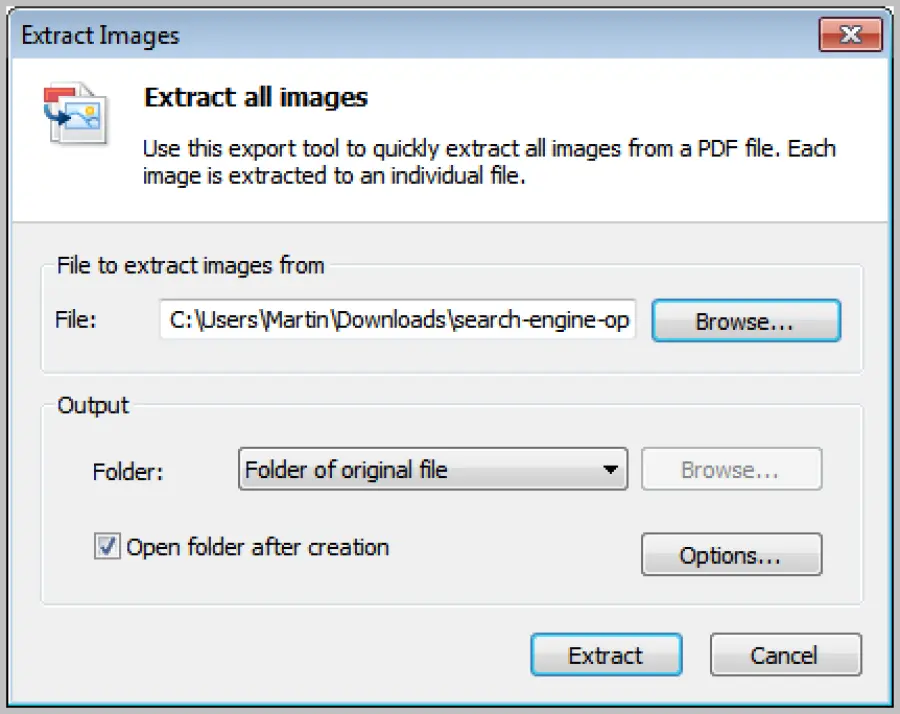
Task: Select Folder of original file combo box
Action: 432,469
